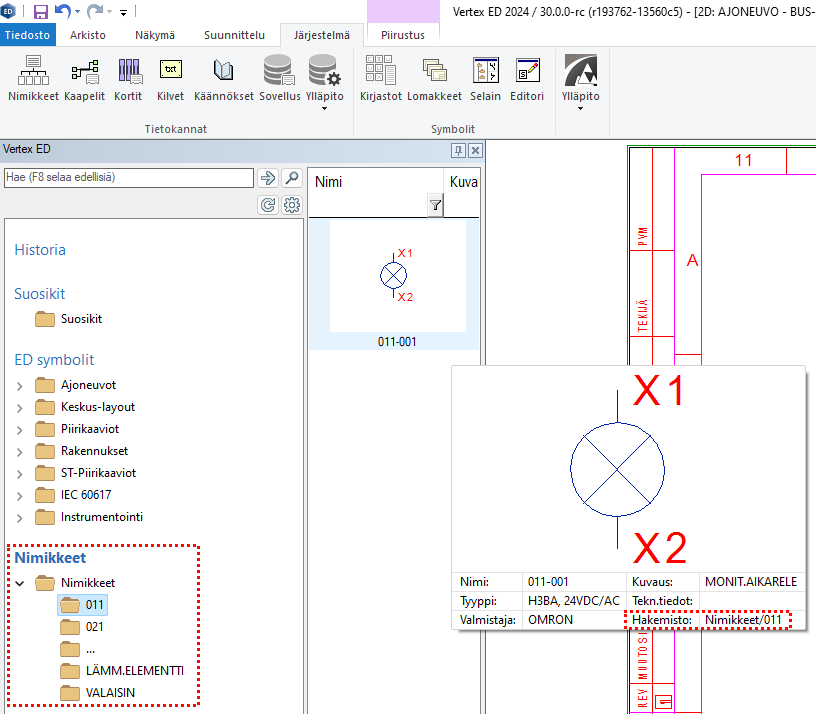Click the Sovellus database icon

coord(278,79)
